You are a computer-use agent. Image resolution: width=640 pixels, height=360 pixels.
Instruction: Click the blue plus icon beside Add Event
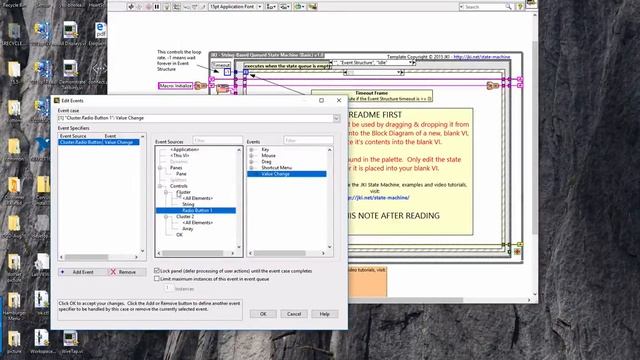[63, 272]
